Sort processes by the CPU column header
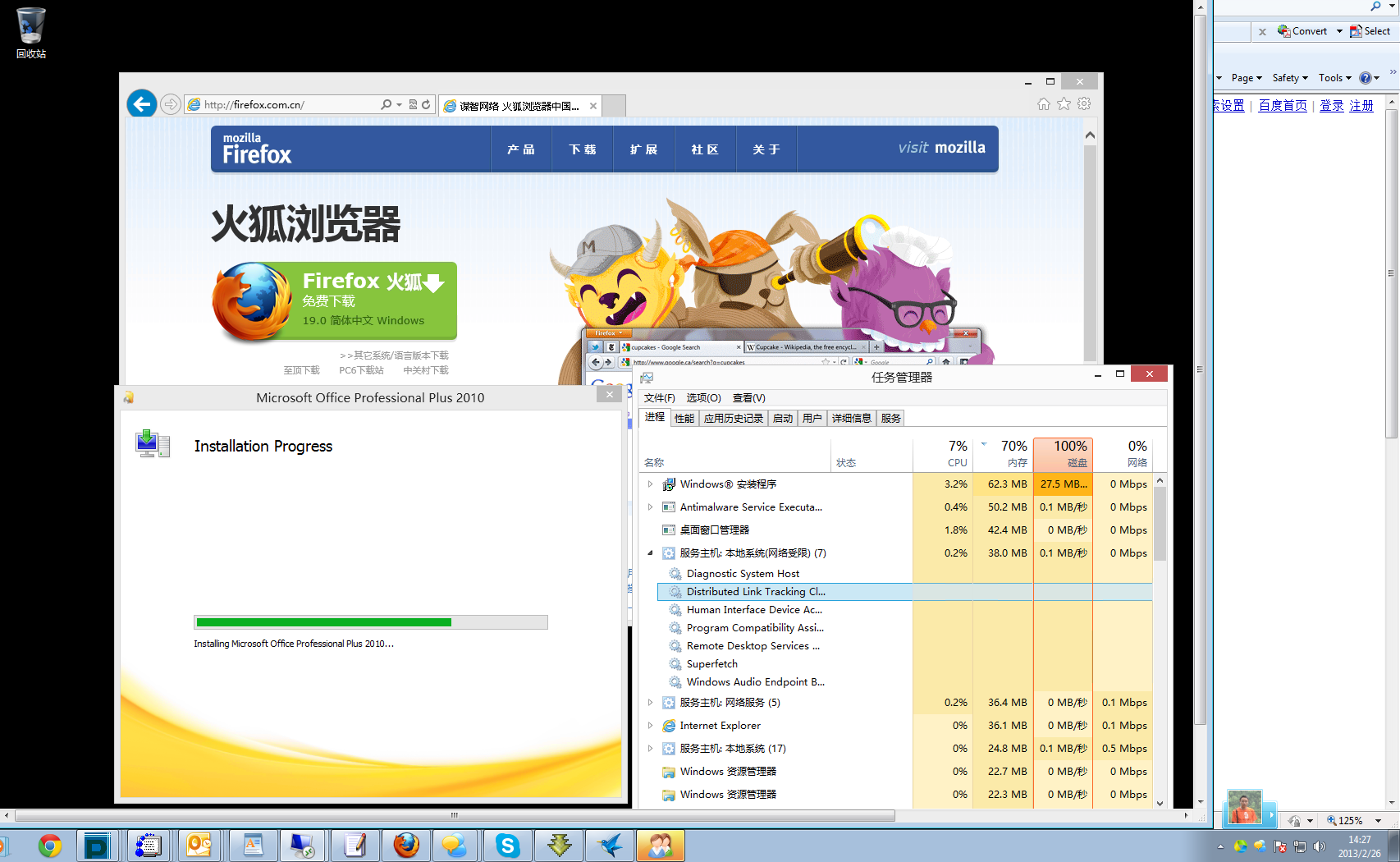The height and width of the screenshot is (862, 1400). pos(943,453)
